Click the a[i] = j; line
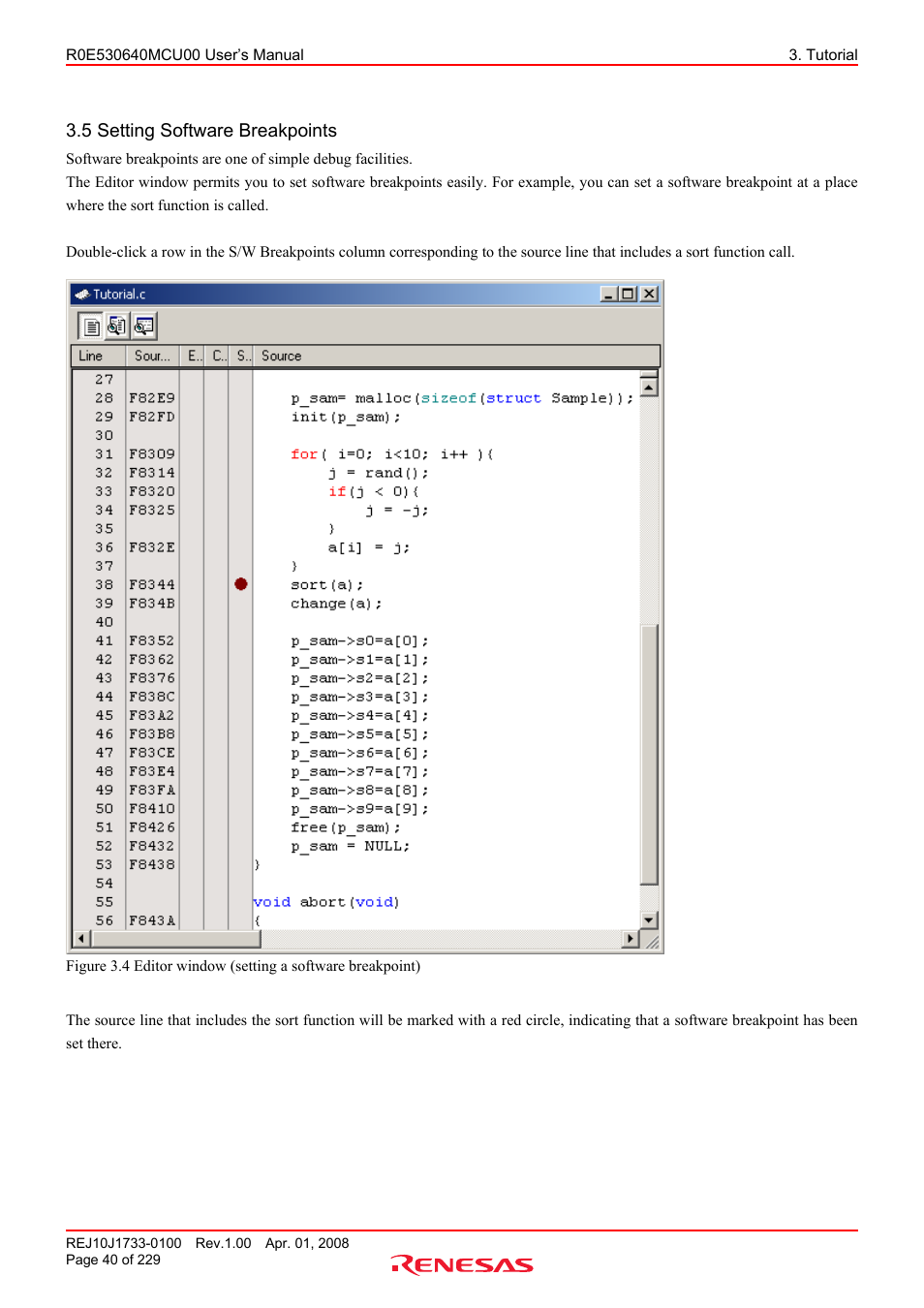 point(368,547)
